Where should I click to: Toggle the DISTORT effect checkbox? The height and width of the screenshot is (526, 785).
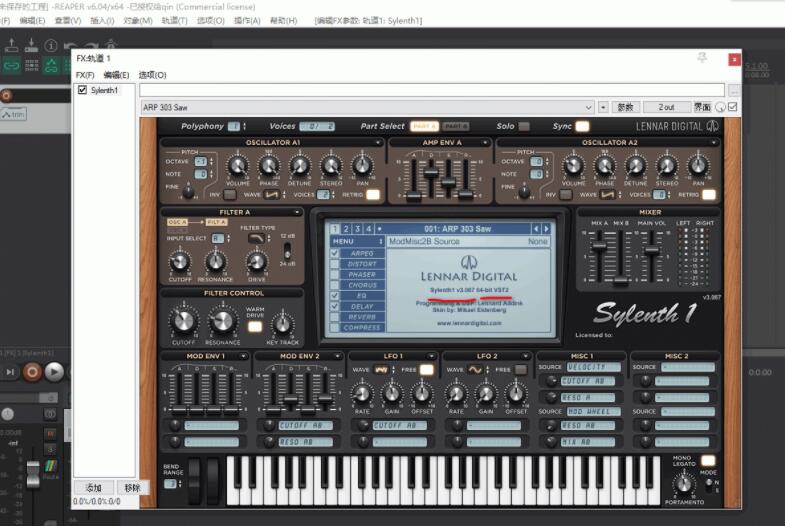(x=334, y=264)
